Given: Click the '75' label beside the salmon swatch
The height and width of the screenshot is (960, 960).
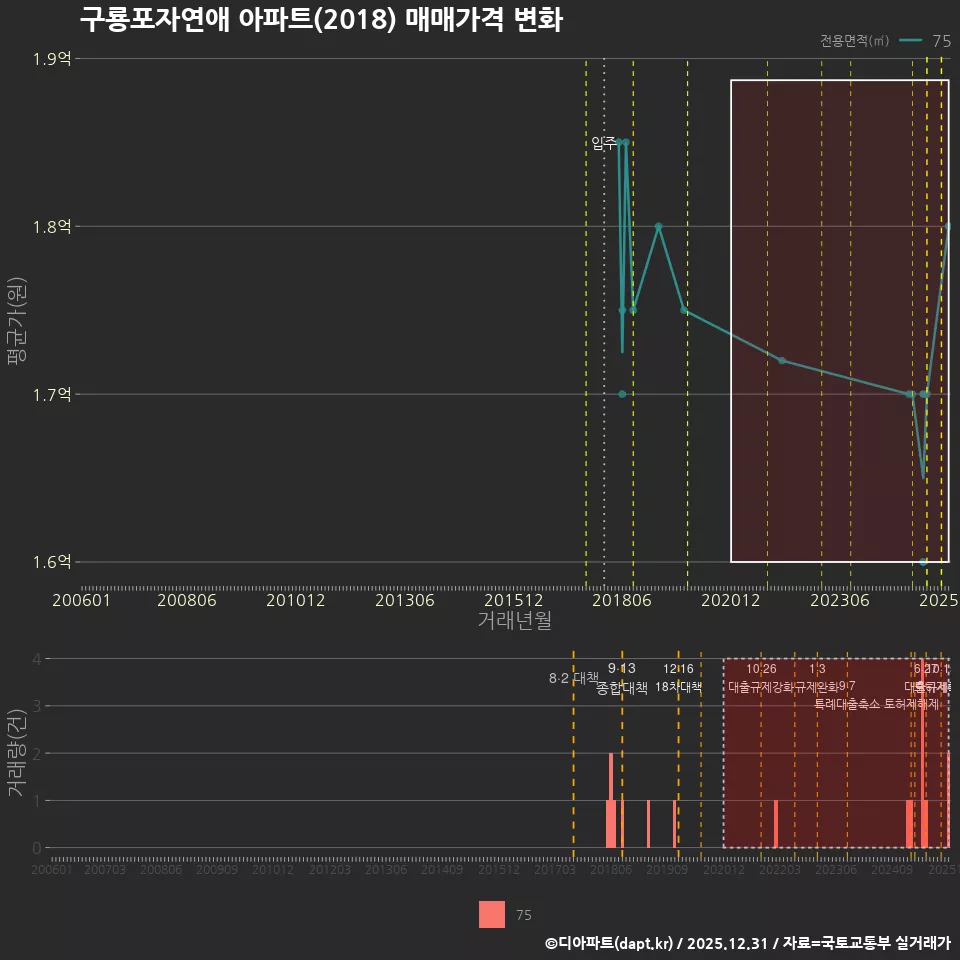Looking at the screenshot, I should [x=523, y=915].
